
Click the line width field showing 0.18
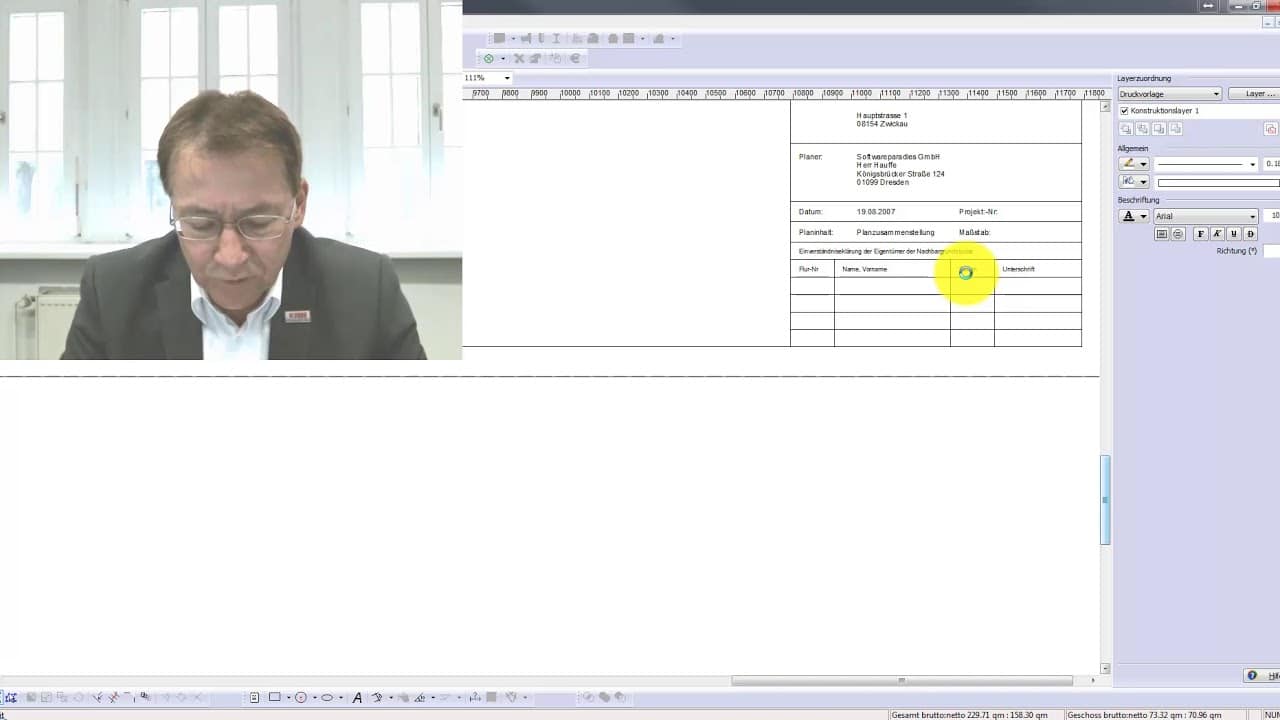pos(1272,164)
